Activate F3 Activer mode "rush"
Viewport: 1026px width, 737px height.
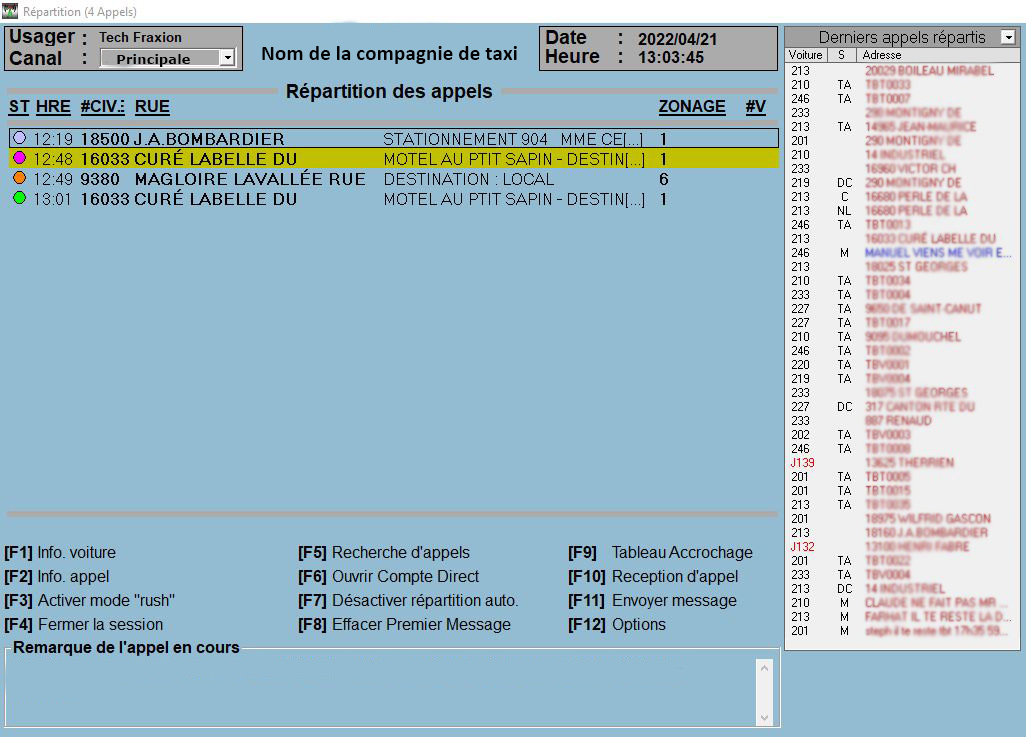90,600
